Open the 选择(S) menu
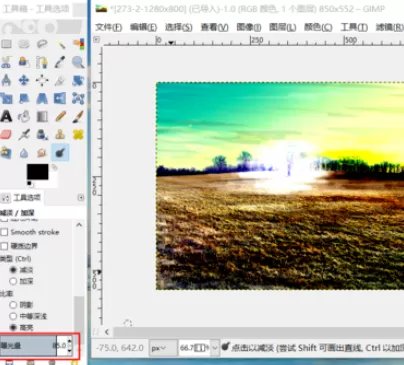This screenshot has height=365, width=404. pyautogui.click(x=178, y=27)
